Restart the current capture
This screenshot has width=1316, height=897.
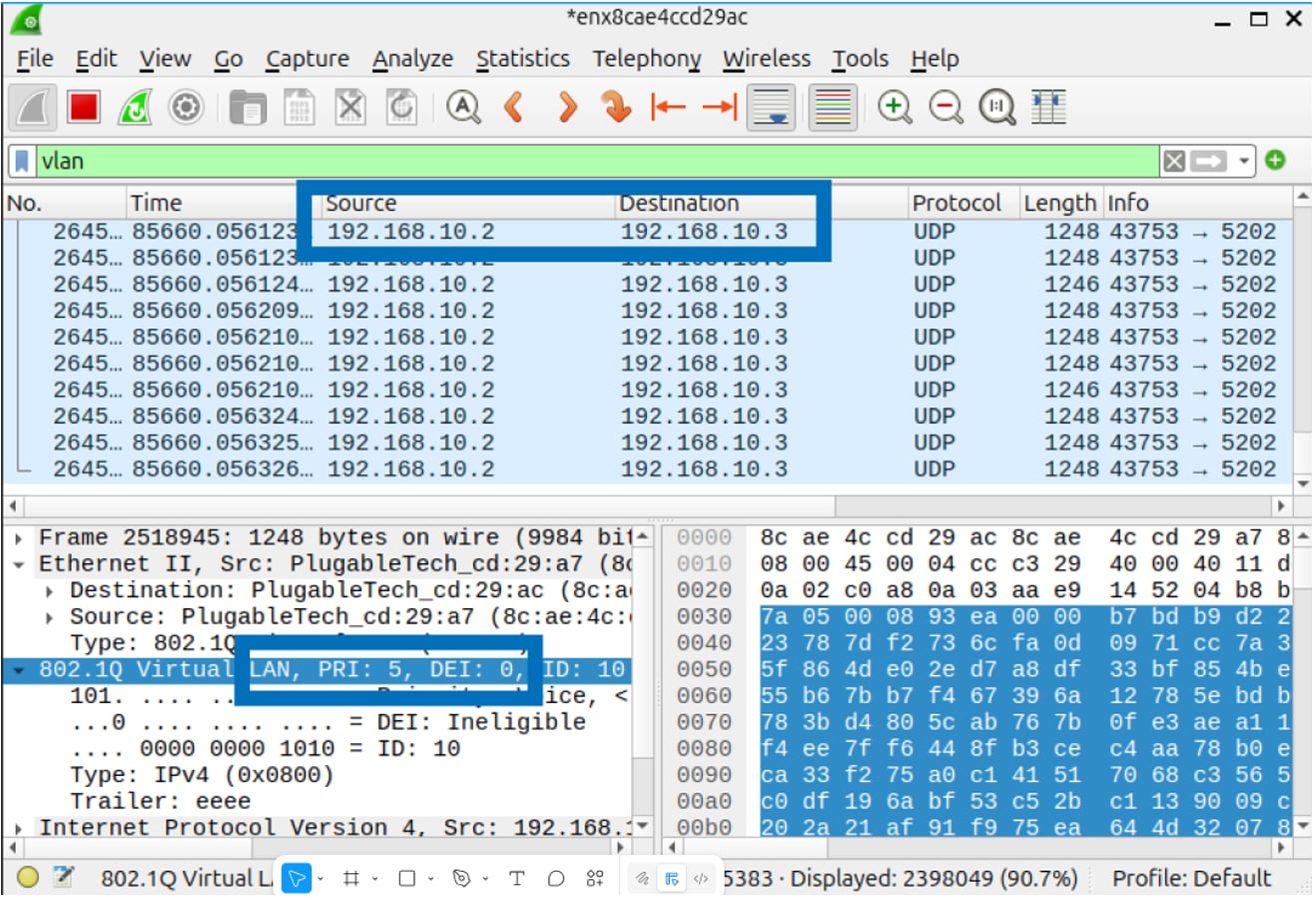[135, 107]
